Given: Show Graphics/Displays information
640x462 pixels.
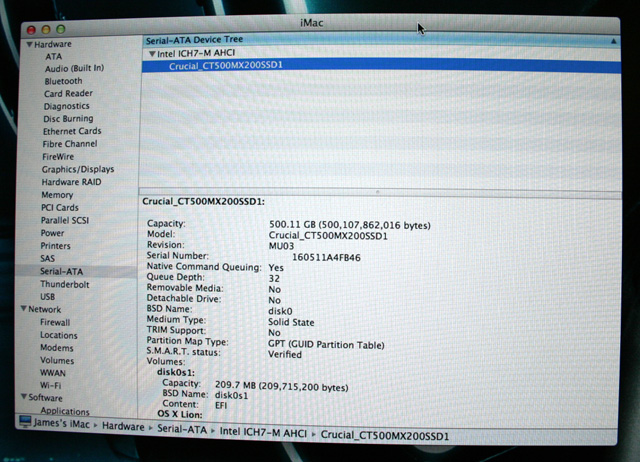Looking at the screenshot, I should (x=78, y=169).
